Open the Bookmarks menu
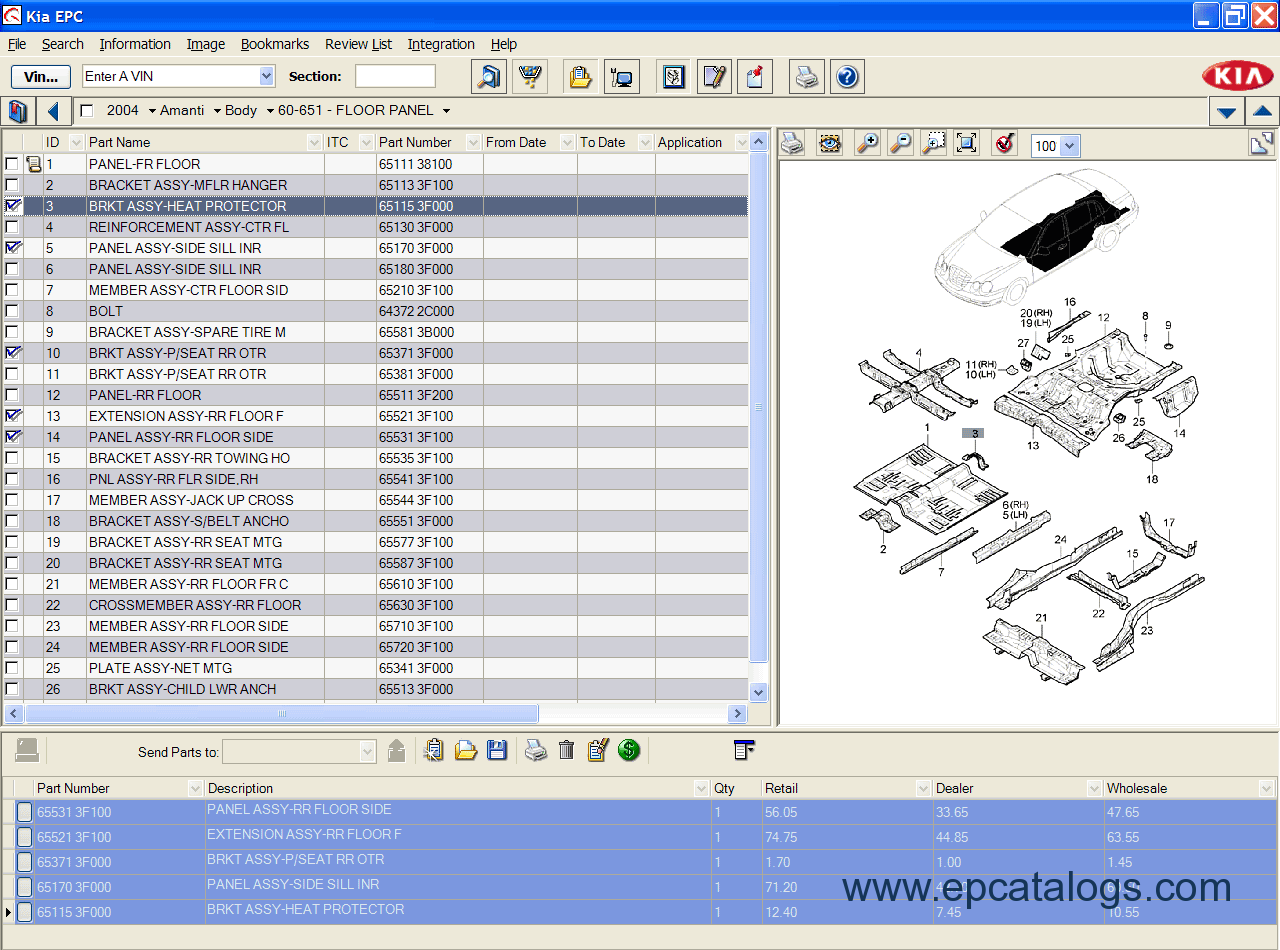Image resolution: width=1280 pixels, height=950 pixels. [x=275, y=44]
